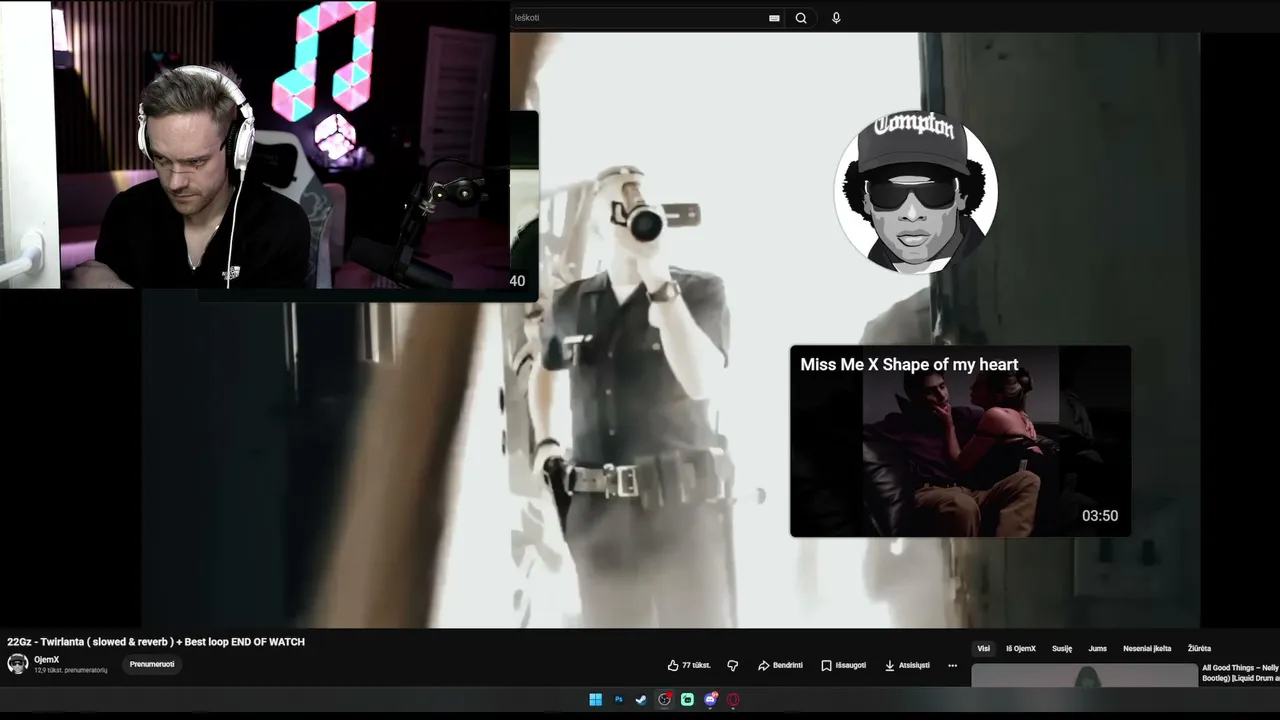Select the Susiję filter chip

tap(1062, 649)
